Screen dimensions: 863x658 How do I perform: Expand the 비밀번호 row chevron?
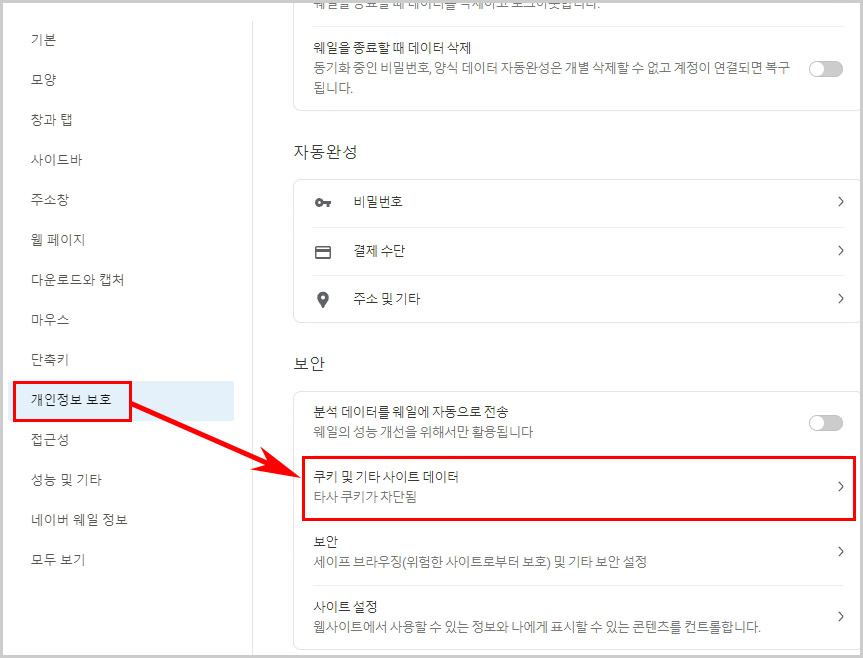click(840, 201)
